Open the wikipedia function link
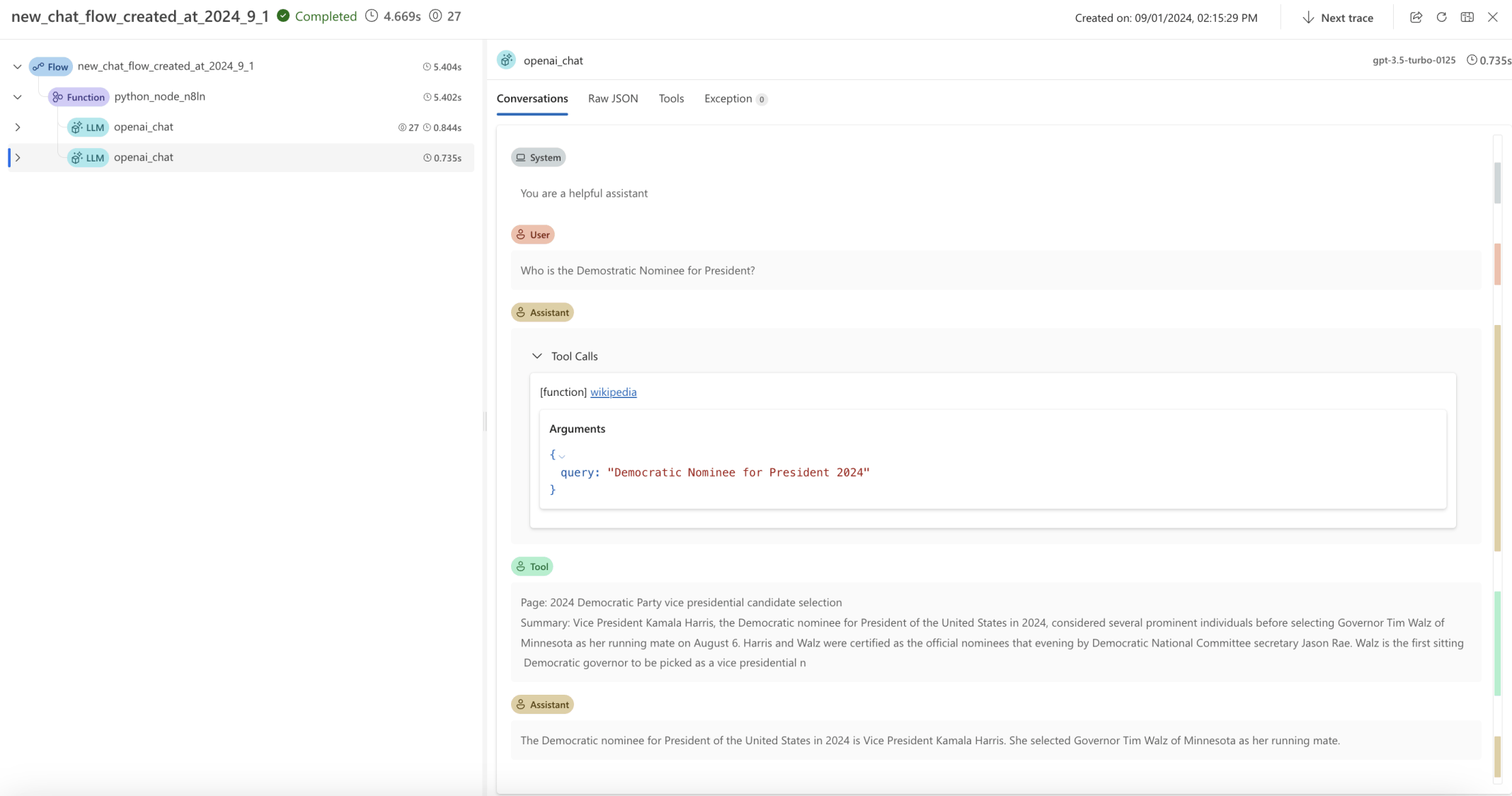This screenshot has height=796, width=1512. (613, 392)
